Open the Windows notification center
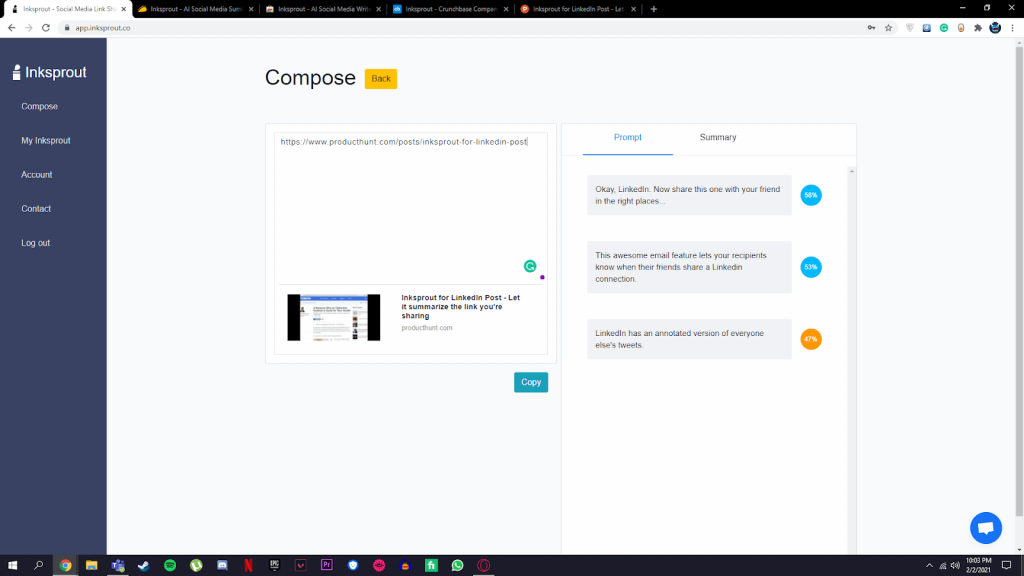The width and height of the screenshot is (1024, 576). (x=1006, y=566)
